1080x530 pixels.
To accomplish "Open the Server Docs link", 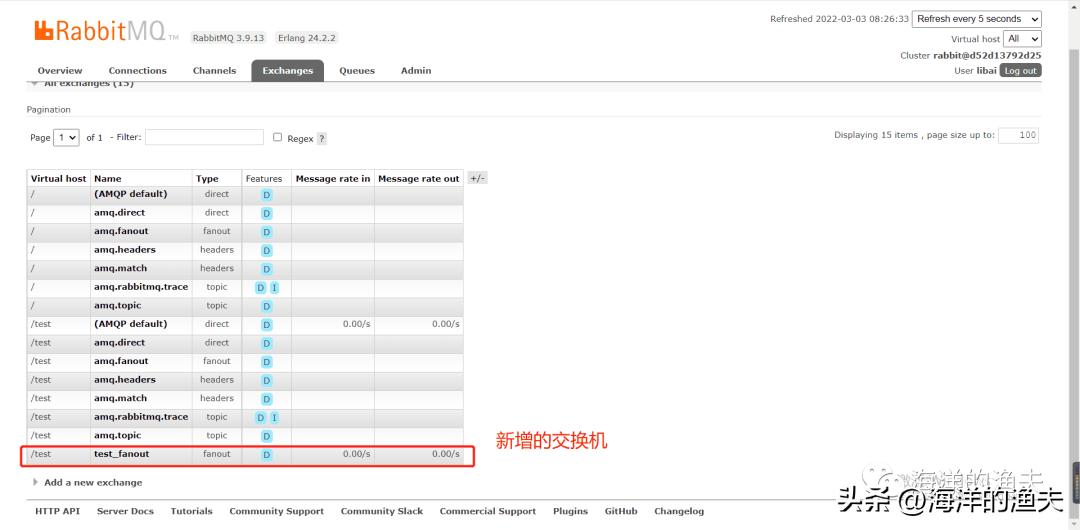I will pos(125,511).
